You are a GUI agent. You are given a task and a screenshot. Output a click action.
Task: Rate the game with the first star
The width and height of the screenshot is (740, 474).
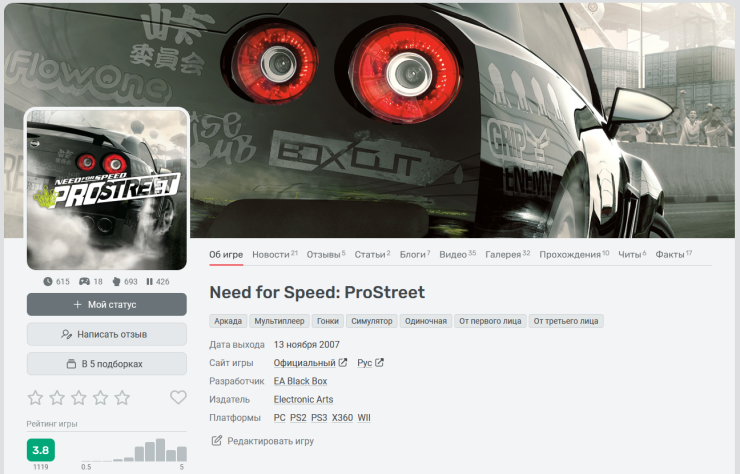[x=35, y=398]
